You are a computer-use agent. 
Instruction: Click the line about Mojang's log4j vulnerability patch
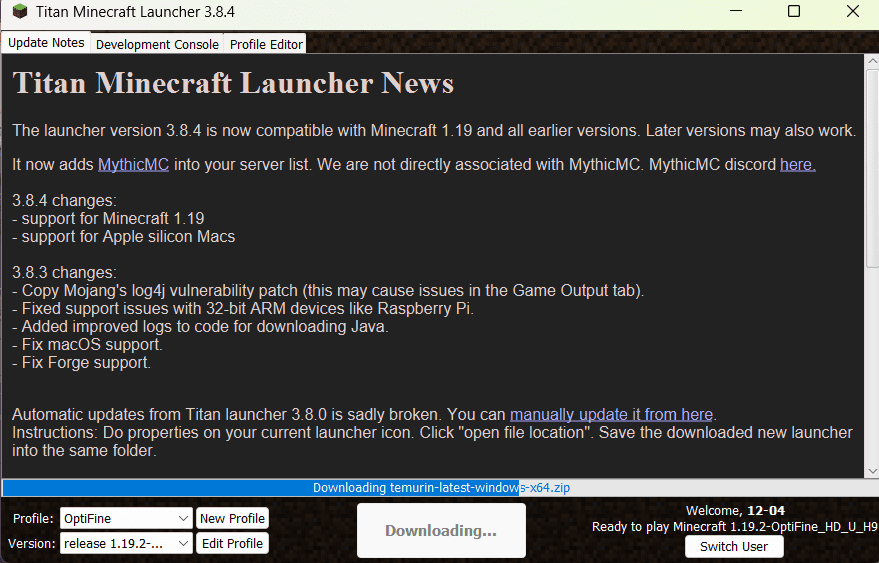pyautogui.click(x=328, y=290)
